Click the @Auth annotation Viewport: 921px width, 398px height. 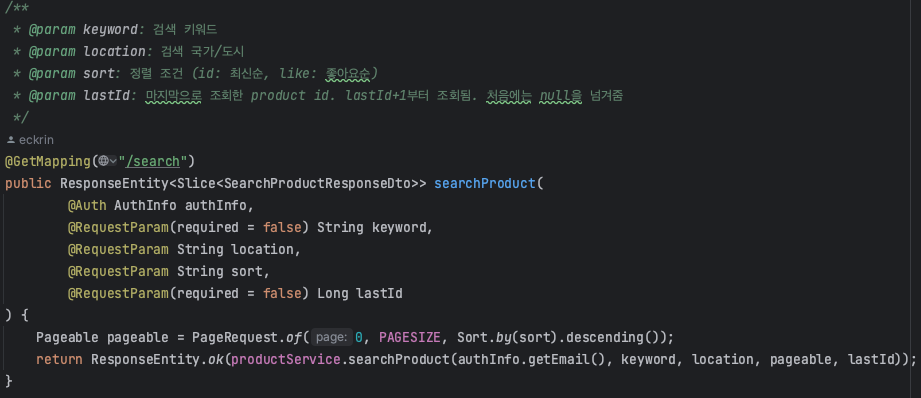[87, 205]
